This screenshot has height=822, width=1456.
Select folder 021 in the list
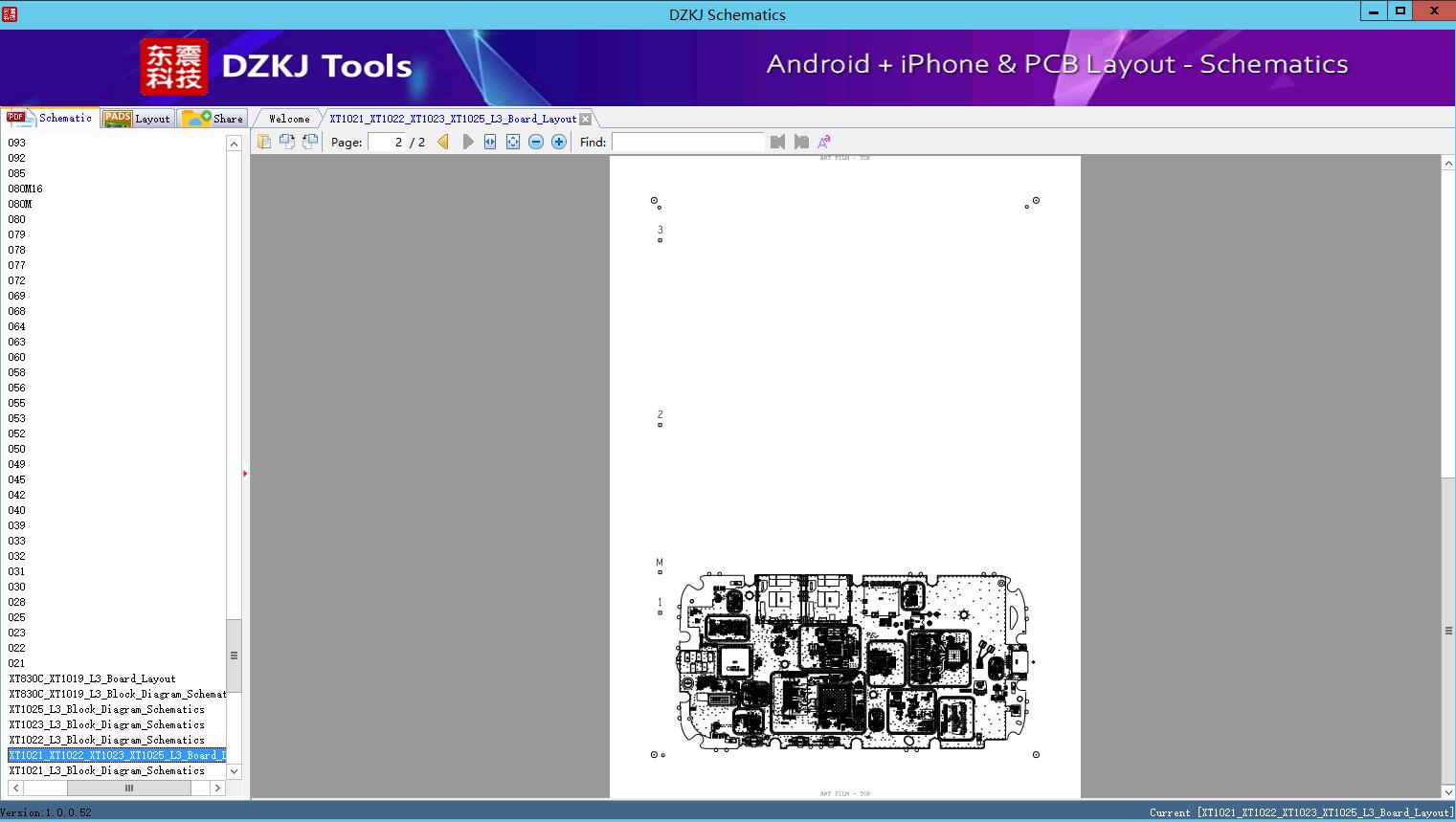pyautogui.click(x=17, y=663)
